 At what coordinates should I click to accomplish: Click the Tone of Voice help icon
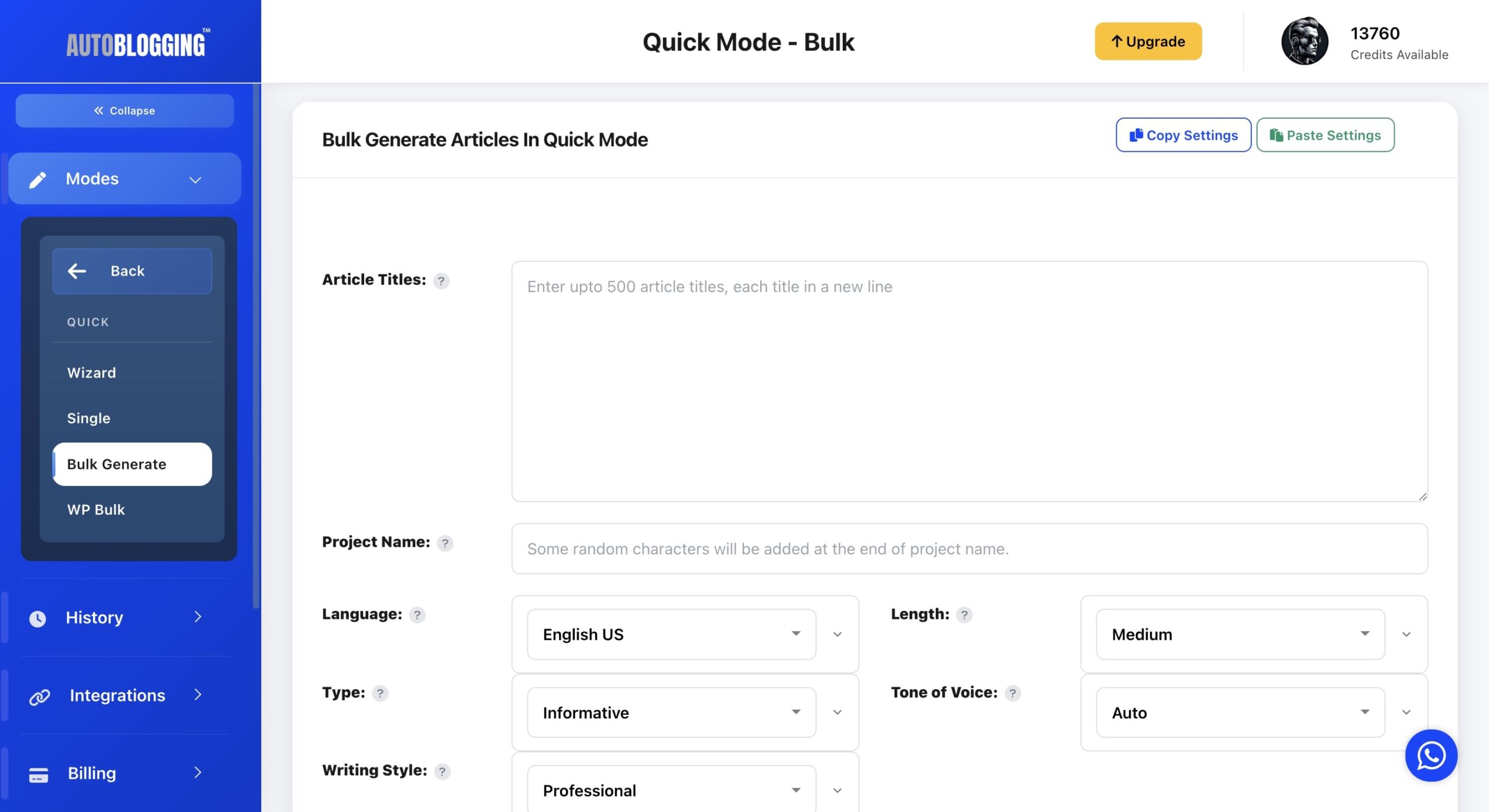[x=1013, y=693]
